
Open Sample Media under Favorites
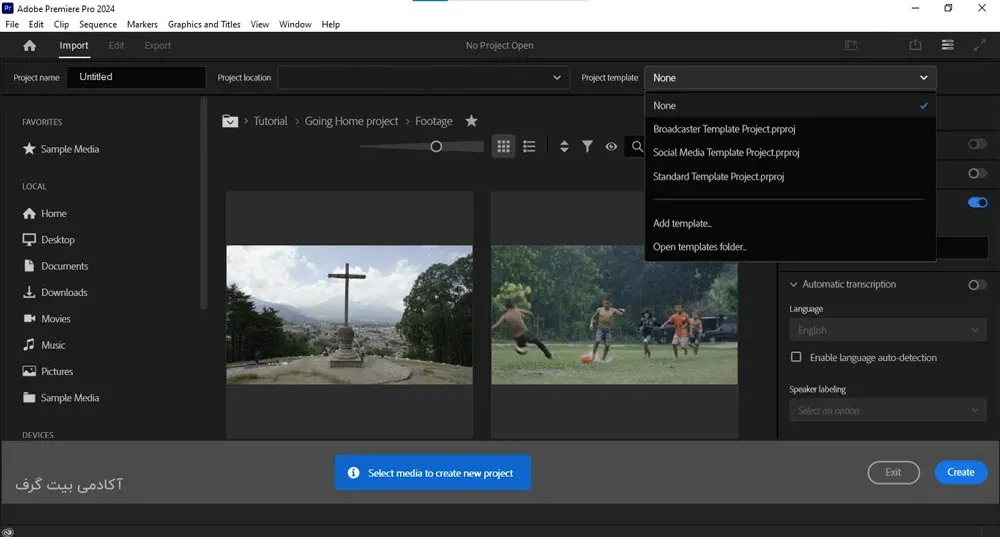[61, 149]
